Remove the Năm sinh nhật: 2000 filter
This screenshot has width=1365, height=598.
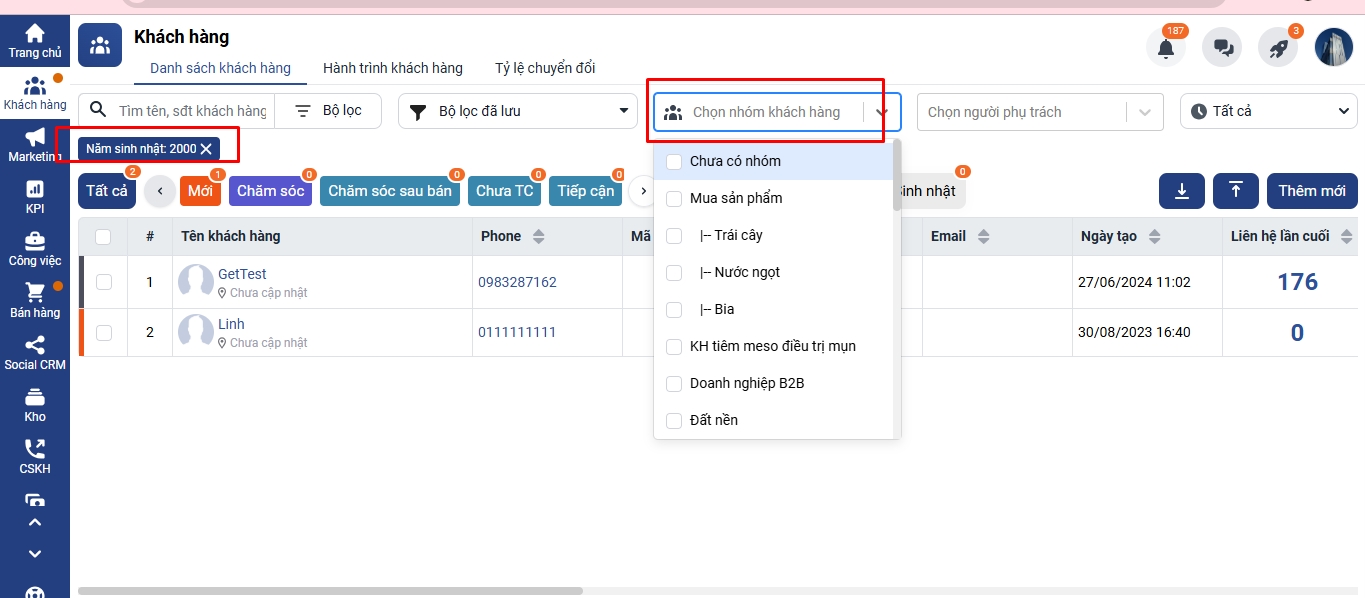[x=206, y=149]
